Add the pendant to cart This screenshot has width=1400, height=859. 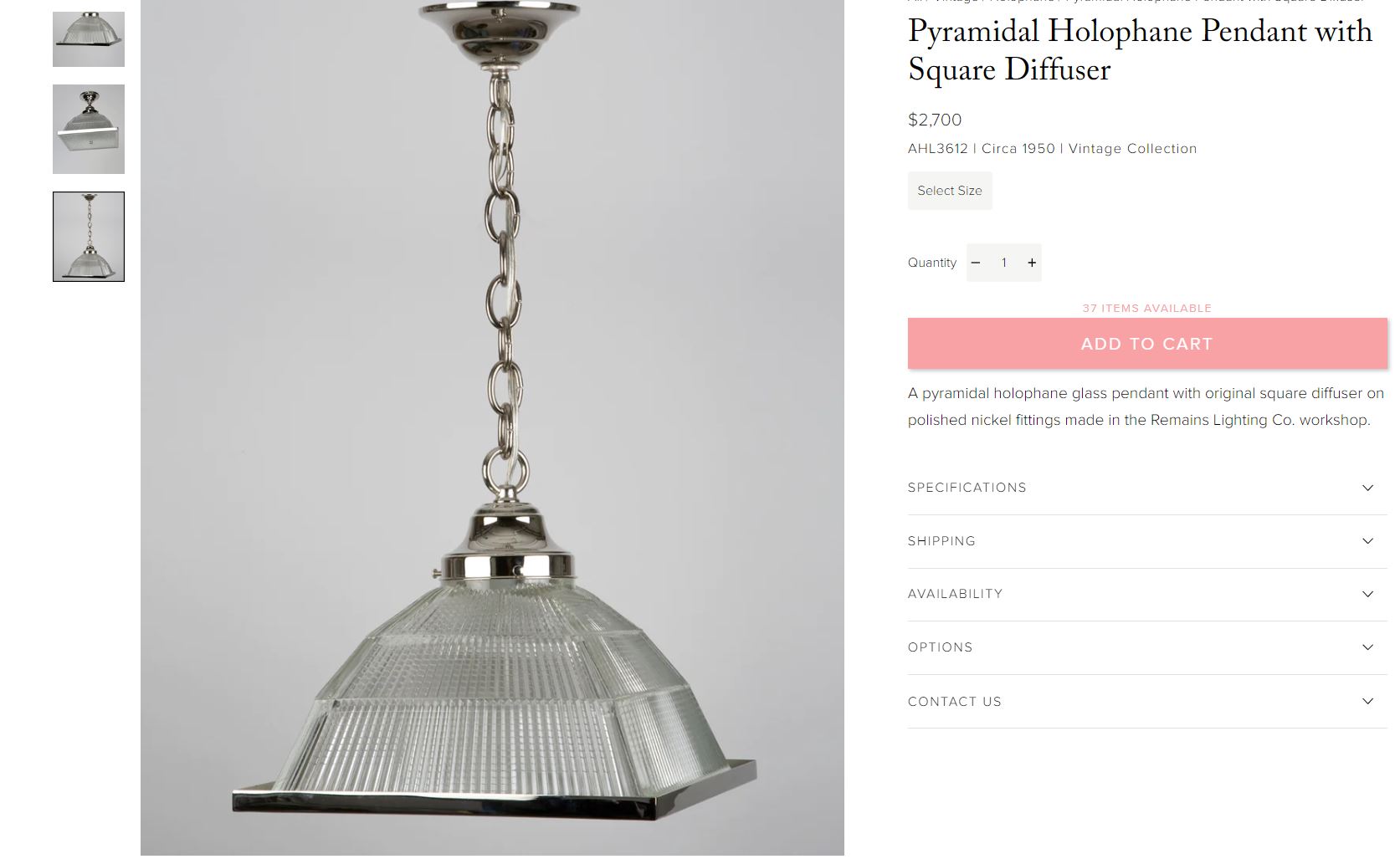[x=1147, y=344]
